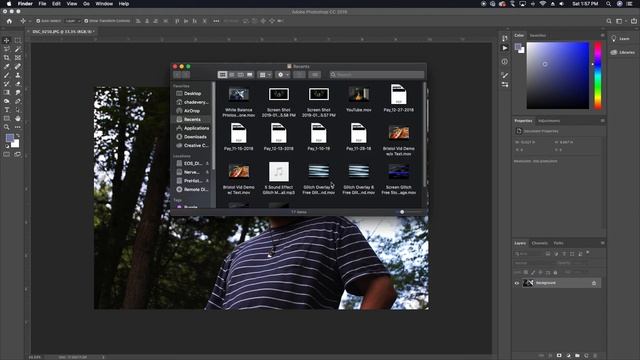Switch Finder to gallery view
Screen dimensions: 640x360
(249, 75)
